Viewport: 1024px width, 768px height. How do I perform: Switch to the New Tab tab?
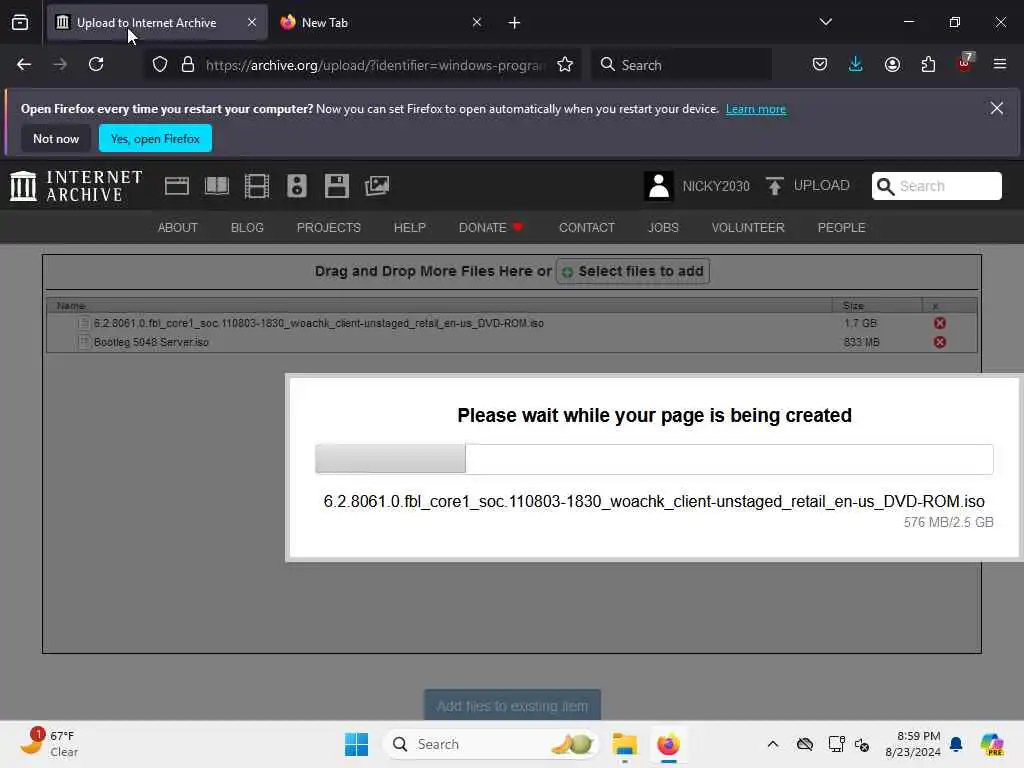click(381, 23)
